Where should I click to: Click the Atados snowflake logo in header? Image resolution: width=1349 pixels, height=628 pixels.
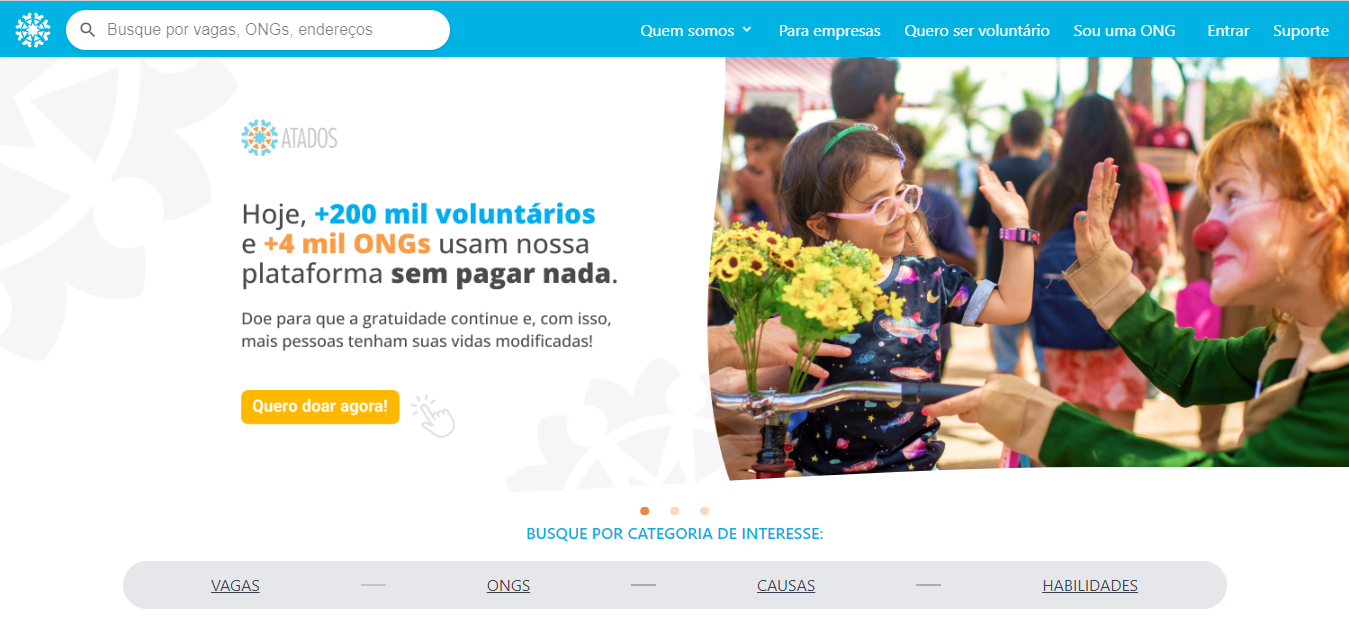point(33,30)
